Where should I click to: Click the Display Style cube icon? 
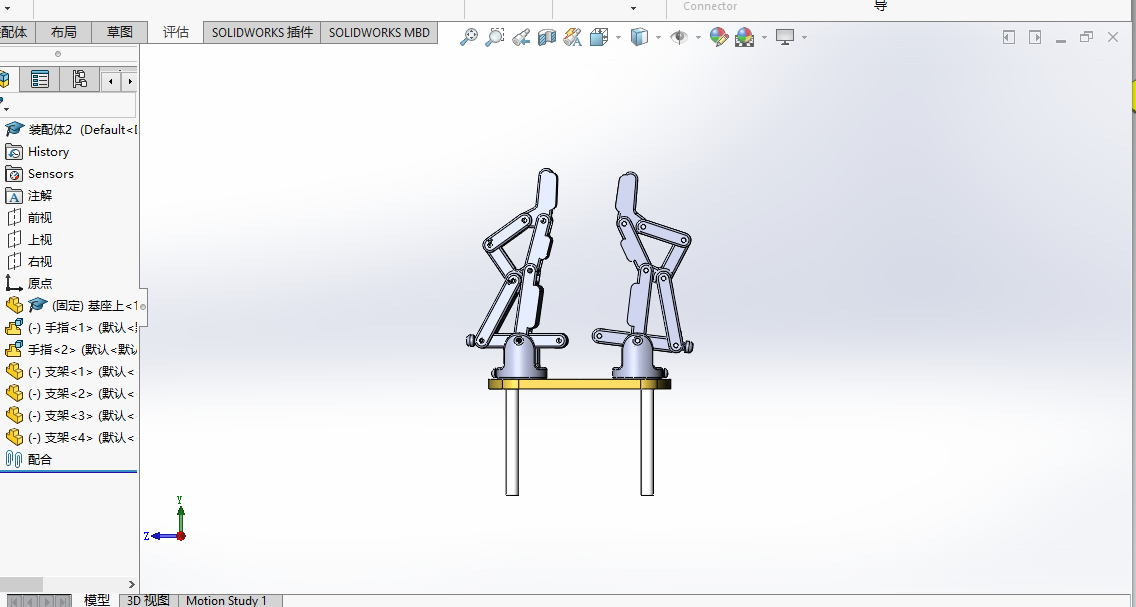639,37
